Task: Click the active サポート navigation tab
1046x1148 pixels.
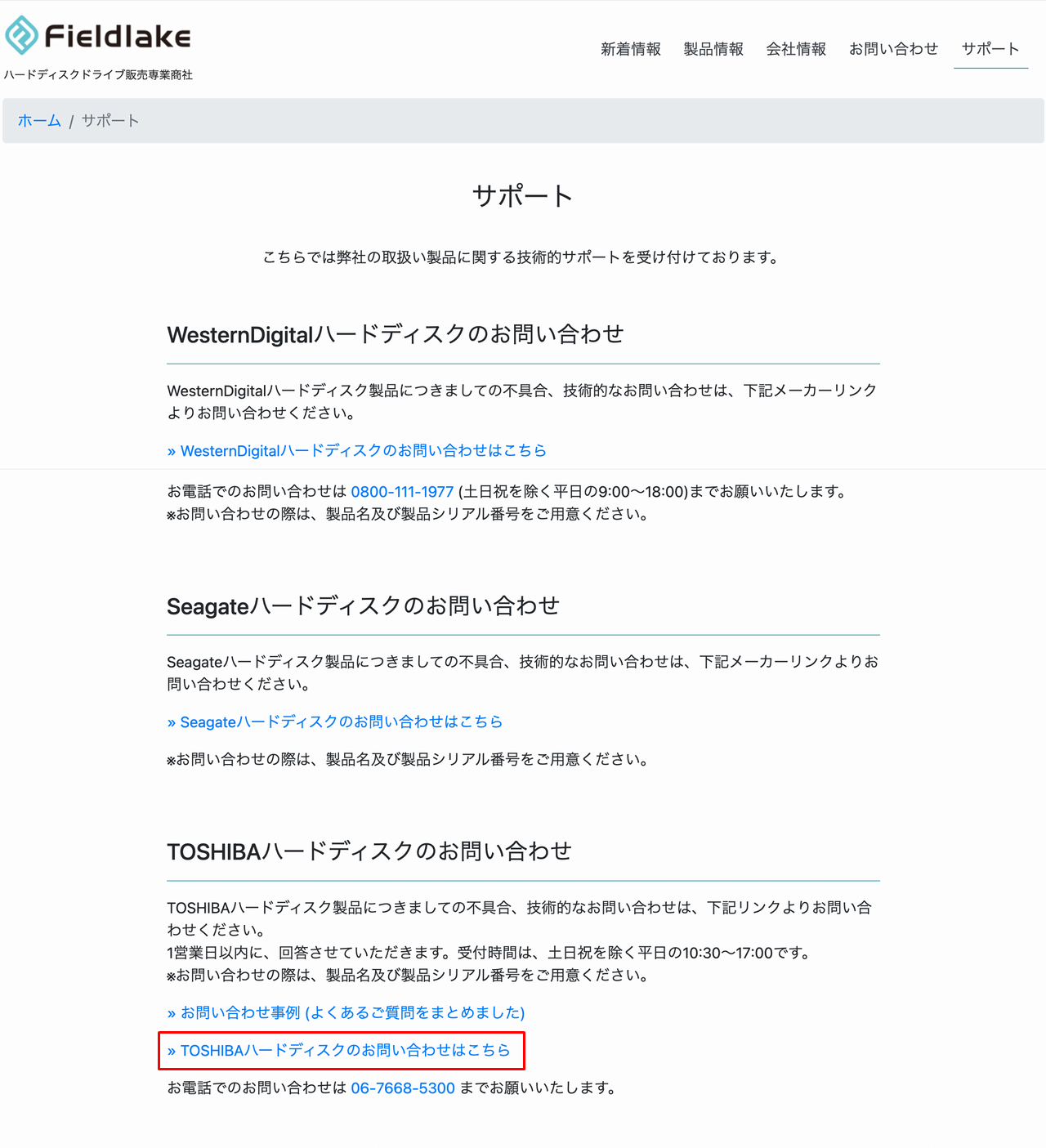Action: (990, 49)
